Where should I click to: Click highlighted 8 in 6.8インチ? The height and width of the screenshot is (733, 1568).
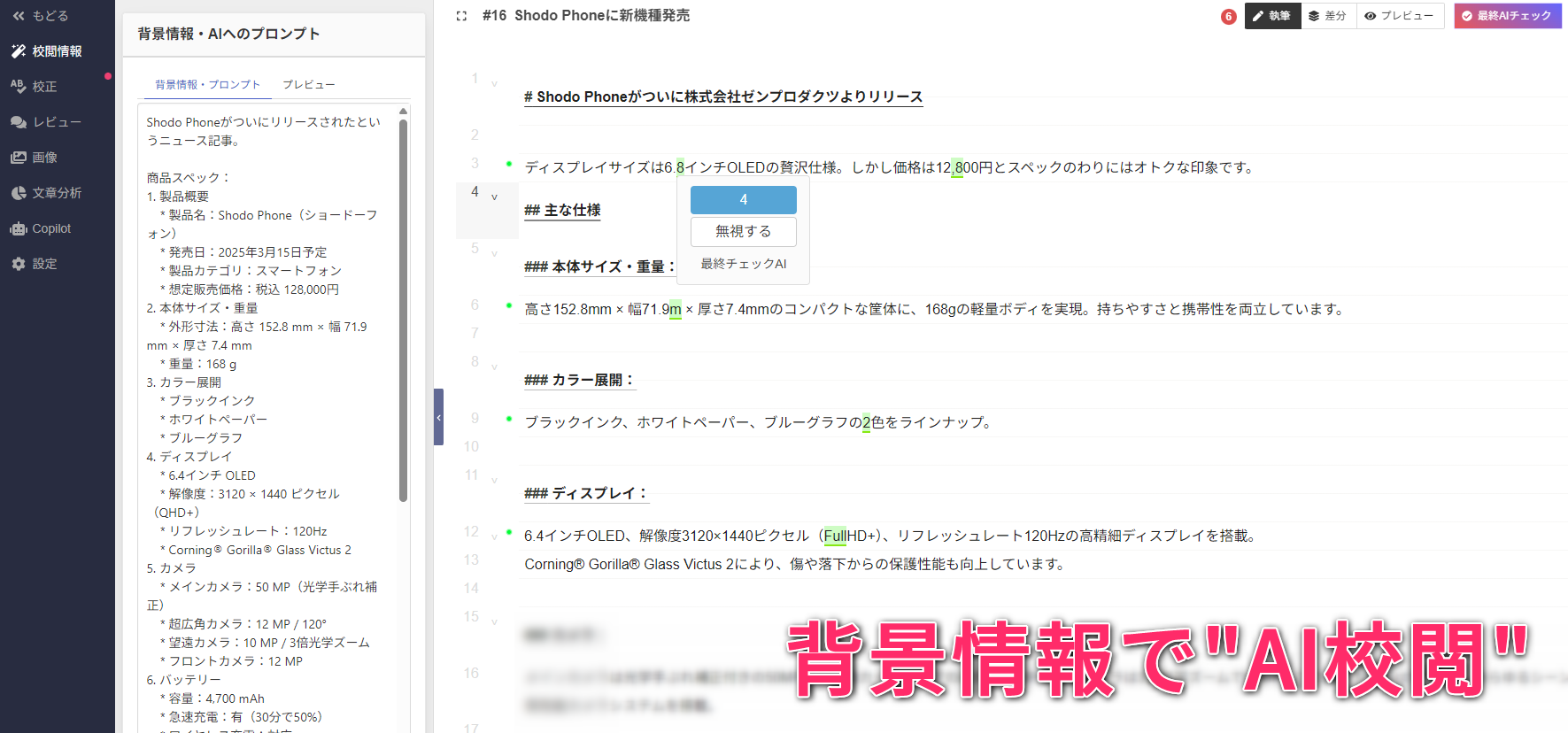680,167
